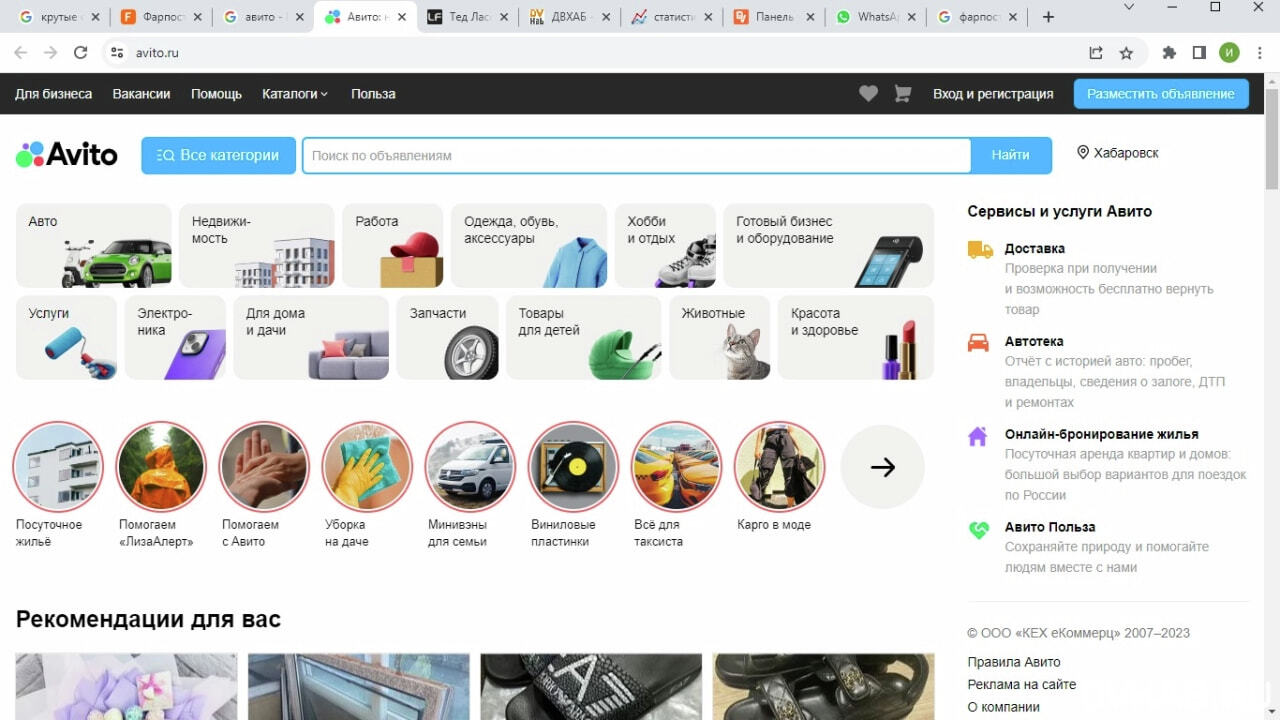
Task: Open a new browser tab with plus
Action: (1048, 17)
